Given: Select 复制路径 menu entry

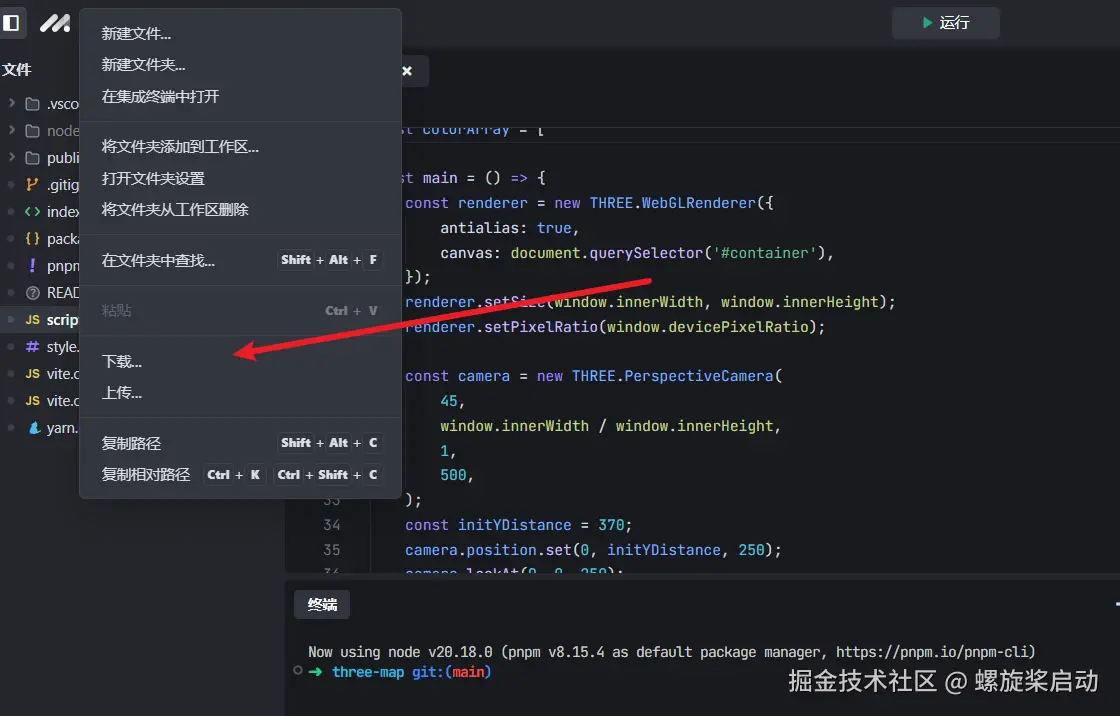Looking at the screenshot, I should click(240, 443).
